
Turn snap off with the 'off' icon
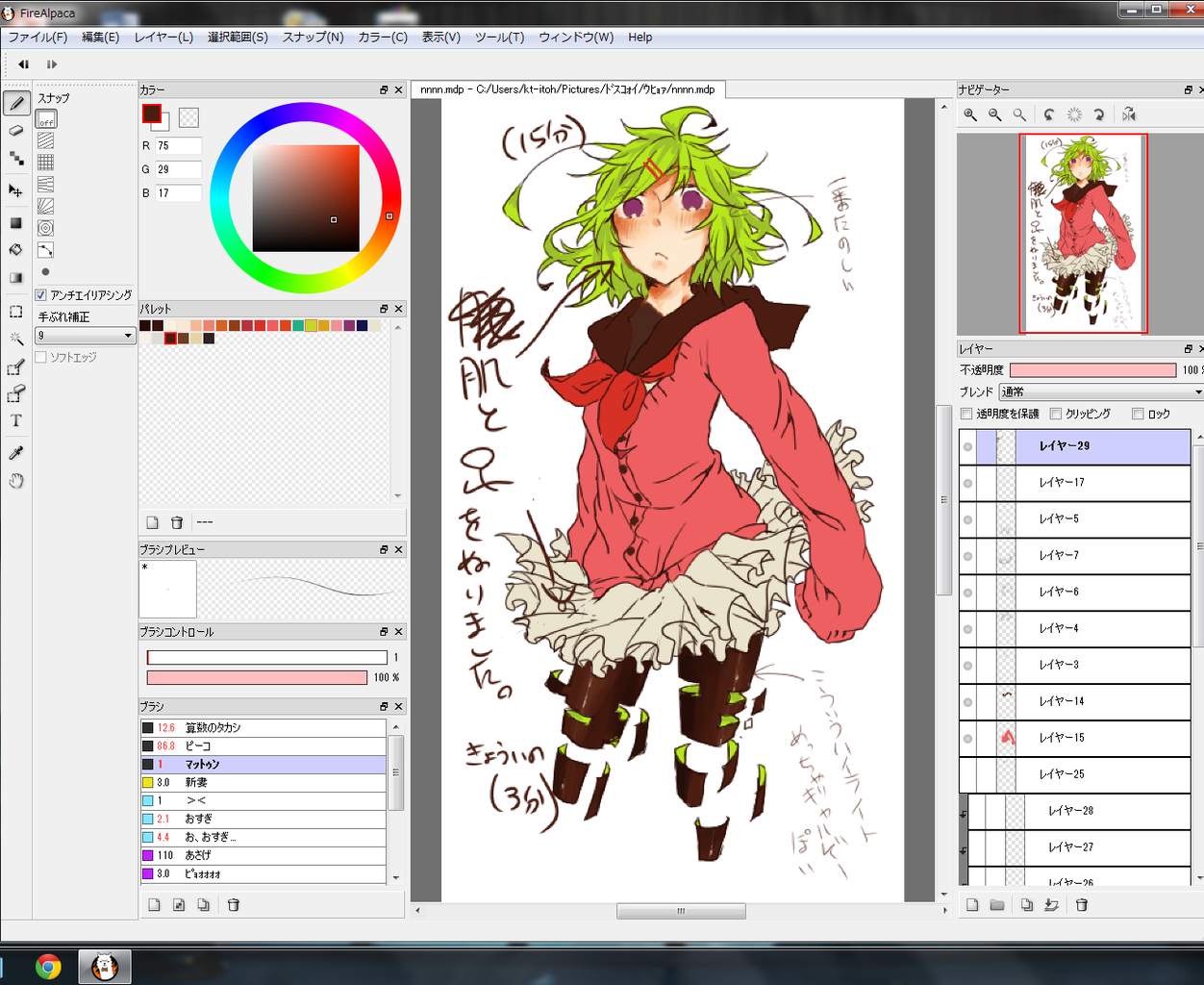pyautogui.click(x=46, y=119)
